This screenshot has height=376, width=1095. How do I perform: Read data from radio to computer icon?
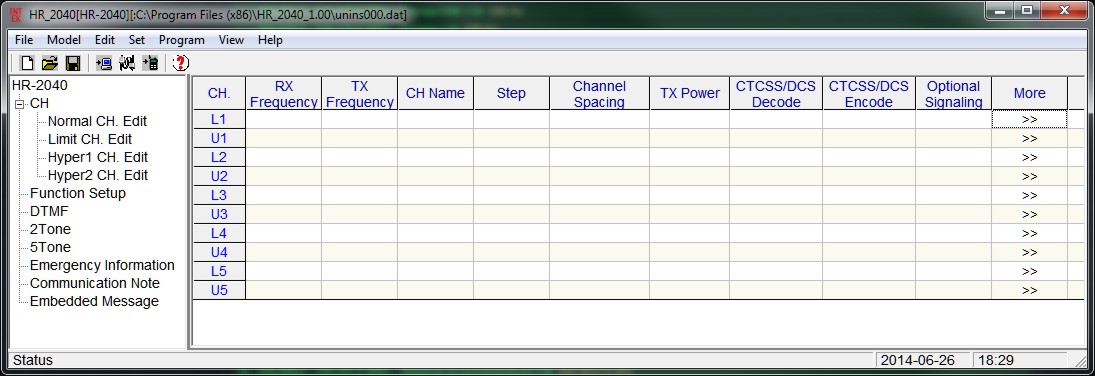tap(104, 64)
